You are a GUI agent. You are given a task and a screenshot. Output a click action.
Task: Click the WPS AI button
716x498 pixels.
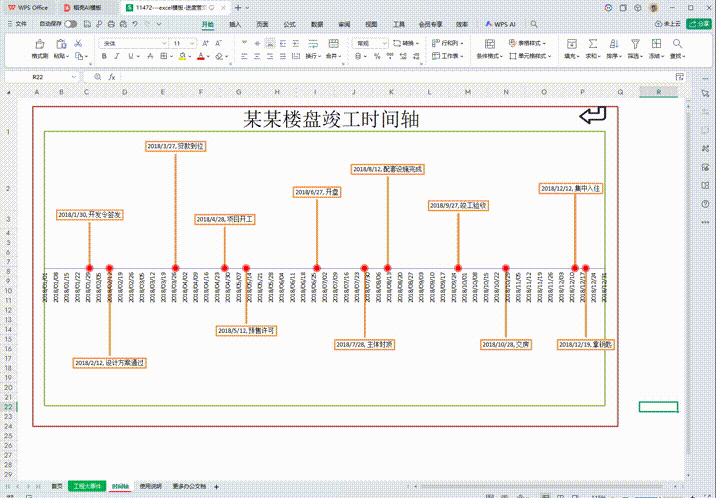click(500, 24)
